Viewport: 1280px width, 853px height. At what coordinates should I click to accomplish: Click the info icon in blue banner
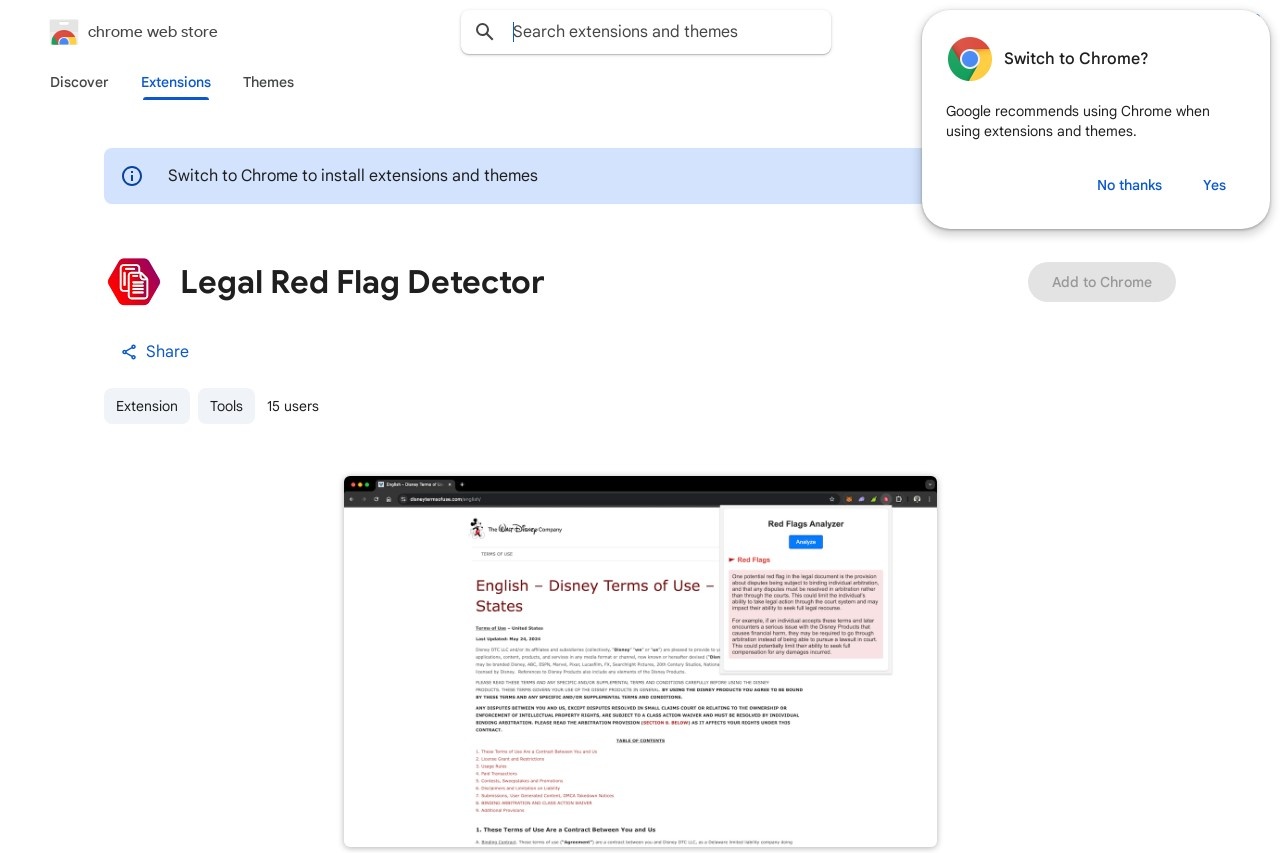coord(132,176)
